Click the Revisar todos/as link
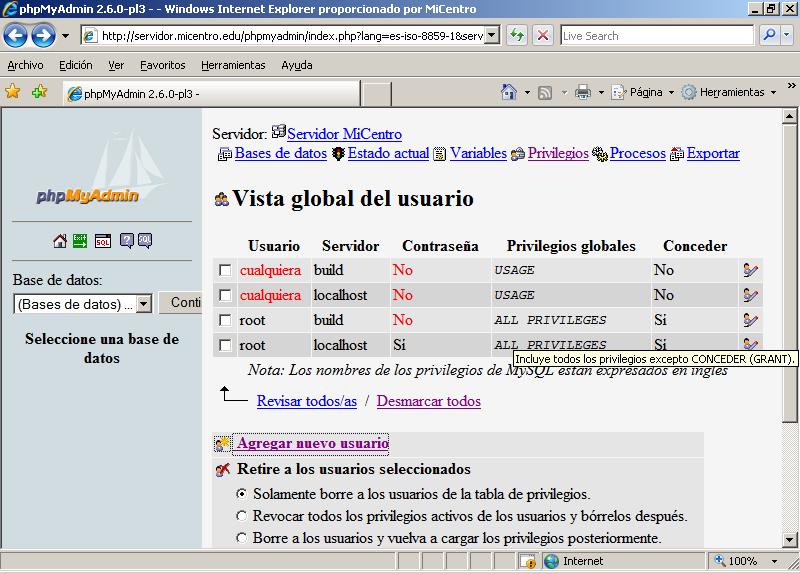The width and height of the screenshot is (800, 574). pyautogui.click(x=306, y=401)
